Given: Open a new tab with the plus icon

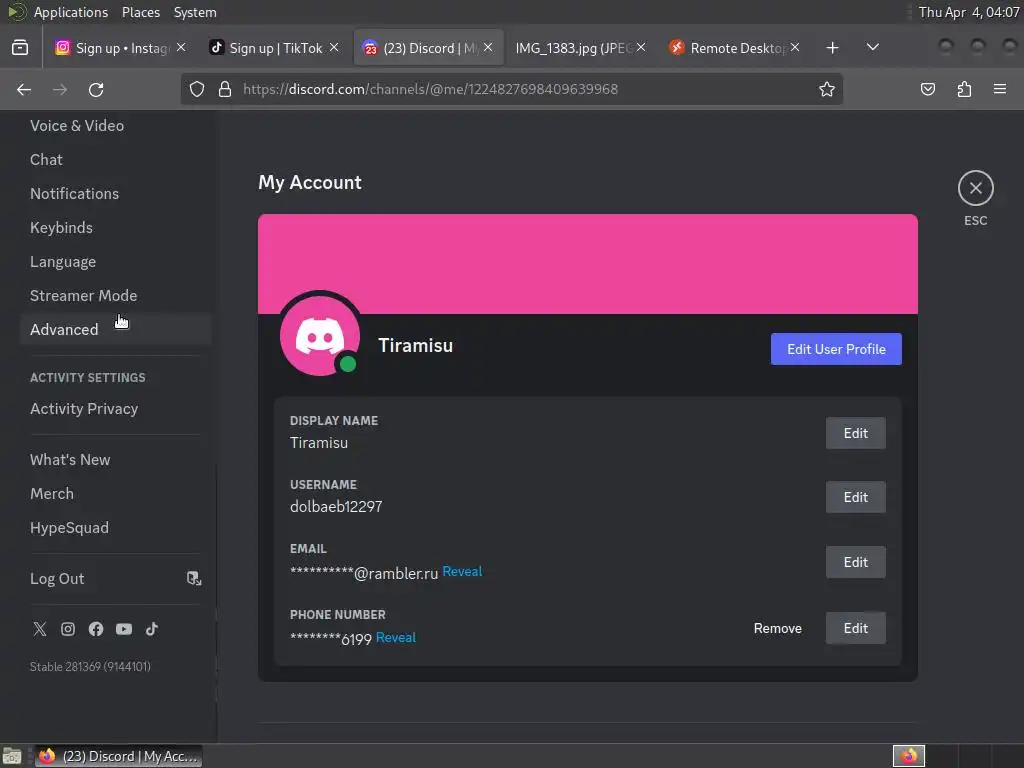Looking at the screenshot, I should pos(832,48).
